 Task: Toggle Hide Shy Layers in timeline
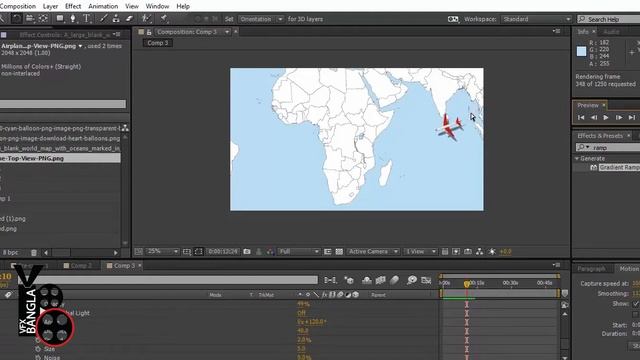tap(367, 280)
